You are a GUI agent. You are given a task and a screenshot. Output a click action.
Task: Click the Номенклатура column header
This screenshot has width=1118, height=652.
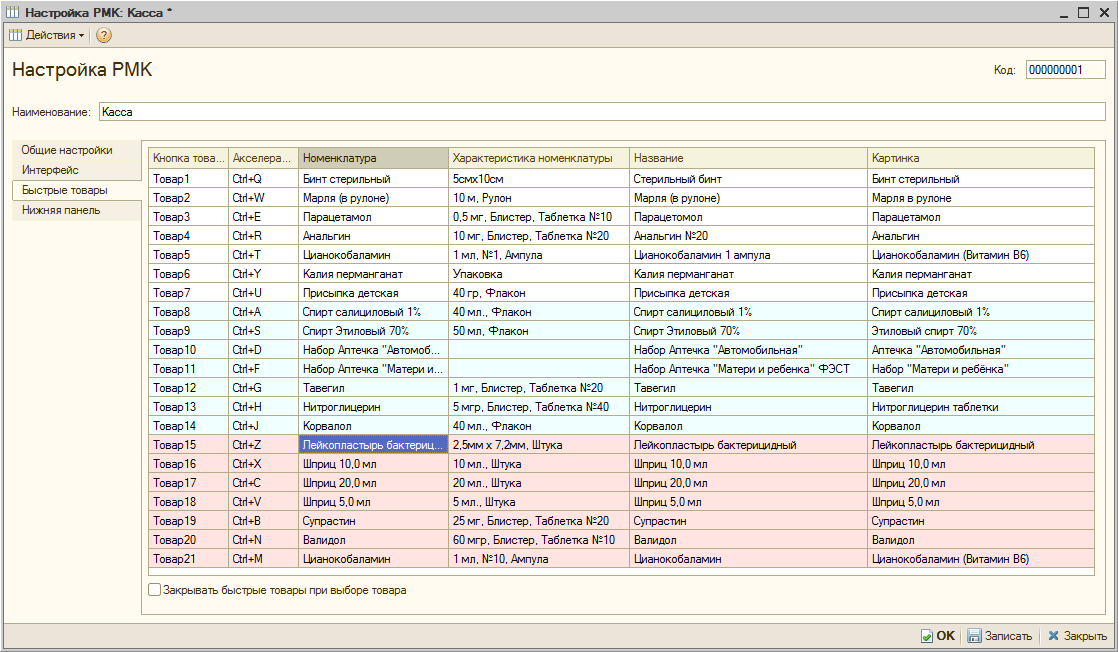[373, 158]
